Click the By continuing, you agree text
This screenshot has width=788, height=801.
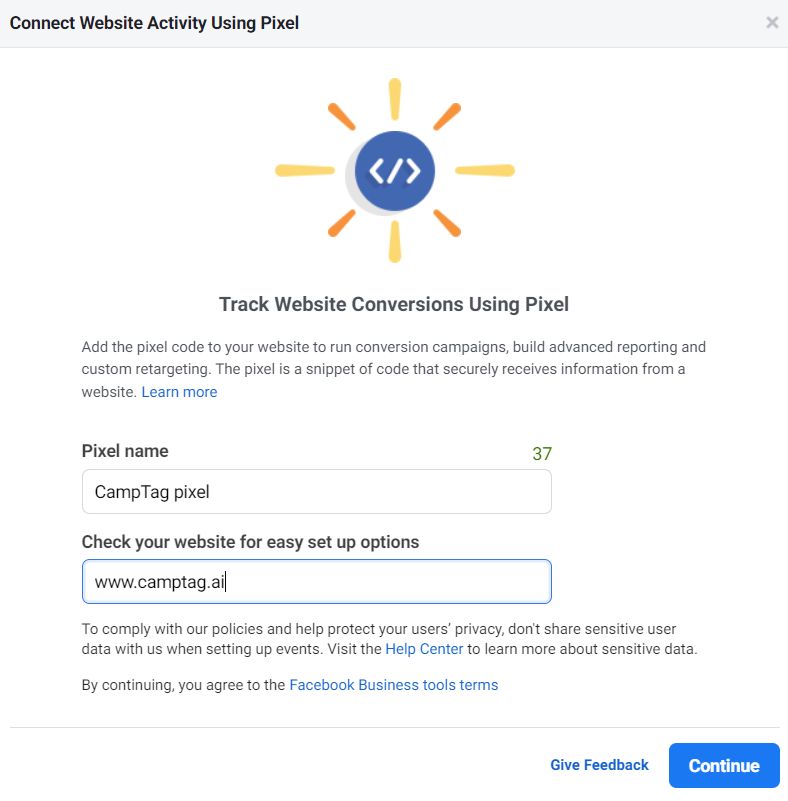[184, 685]
